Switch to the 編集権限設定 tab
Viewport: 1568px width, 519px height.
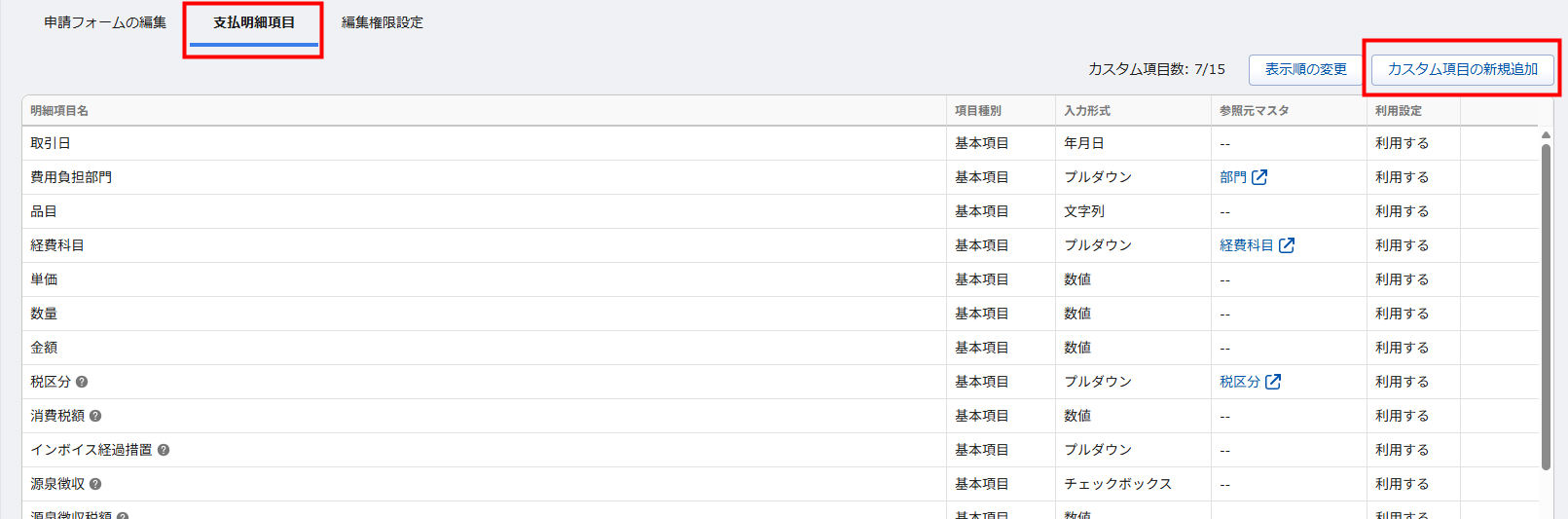(383, 22)
